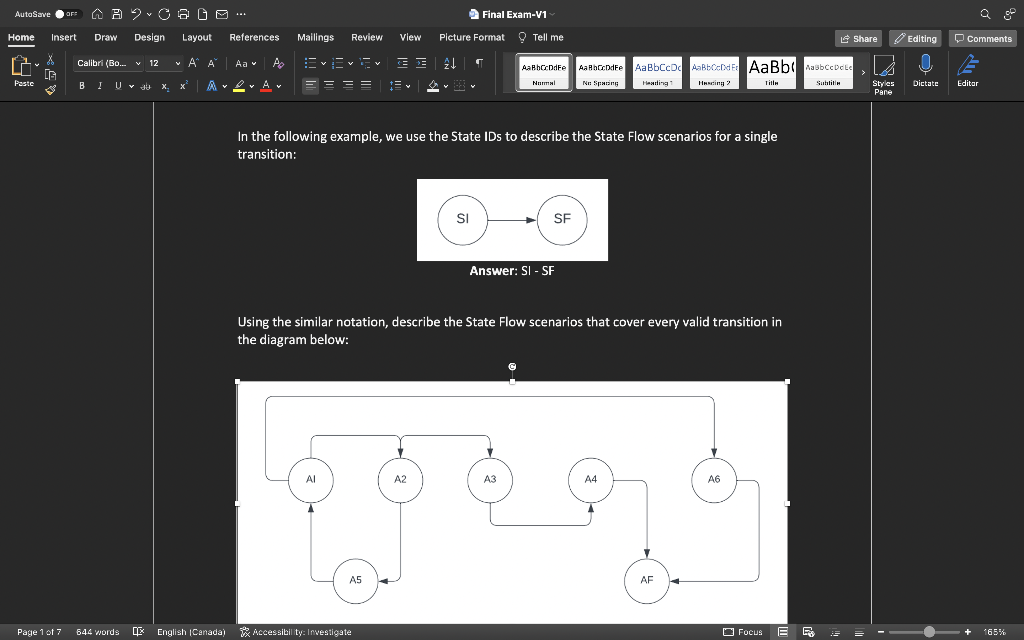Click the Share button
Screen dimensions: 1024x640
tap(857, 37)
